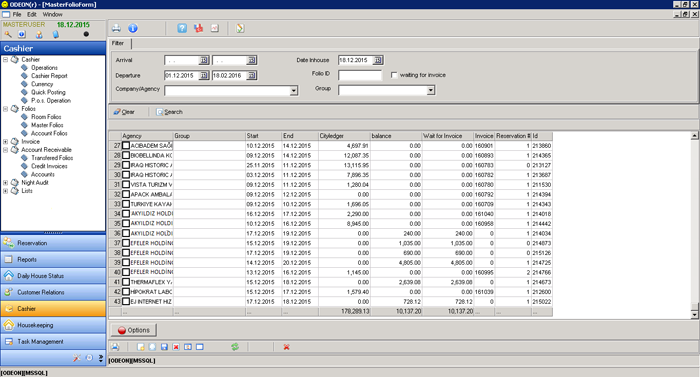This screenshot has height=377, width=700.
Task: Click the table's vertical scrollbar up arrow
Action: tap(694, 135)
